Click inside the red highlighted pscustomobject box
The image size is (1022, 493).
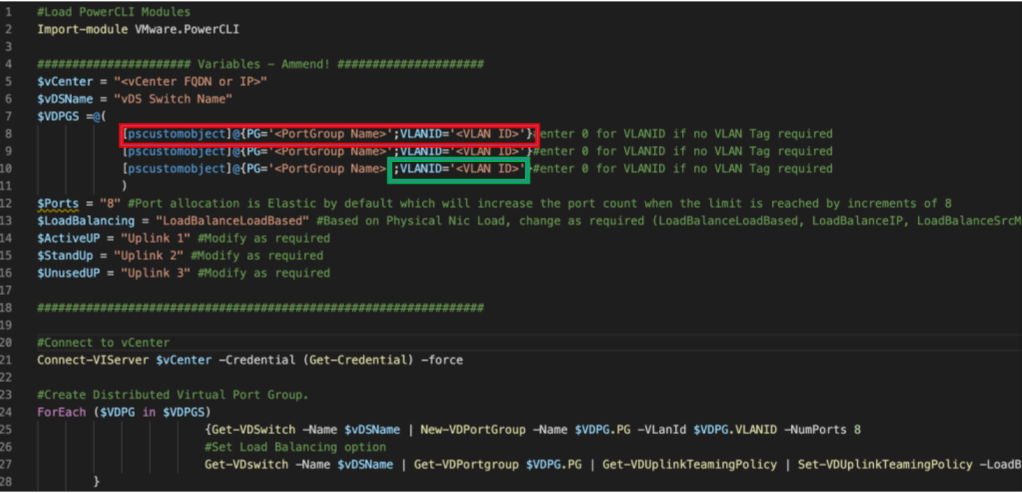329,134
